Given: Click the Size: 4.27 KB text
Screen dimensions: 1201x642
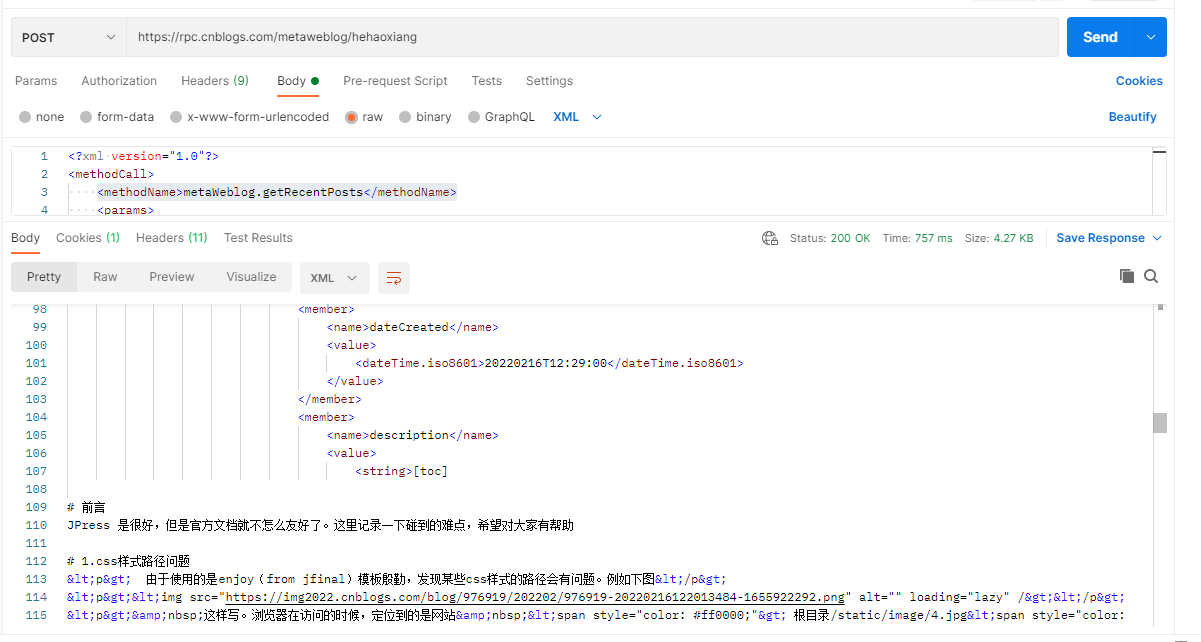Looking at the screenshot, I should click(x=999, y=238).
